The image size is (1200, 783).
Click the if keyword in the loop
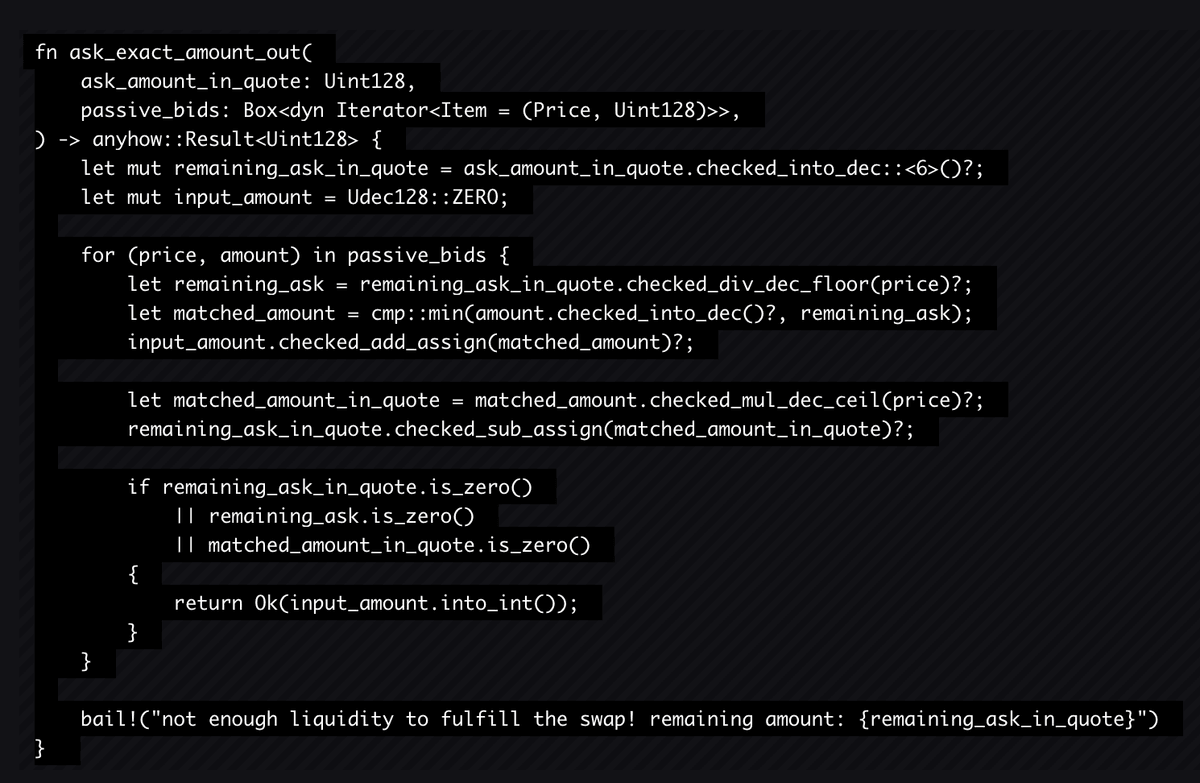tap(138, 487)
